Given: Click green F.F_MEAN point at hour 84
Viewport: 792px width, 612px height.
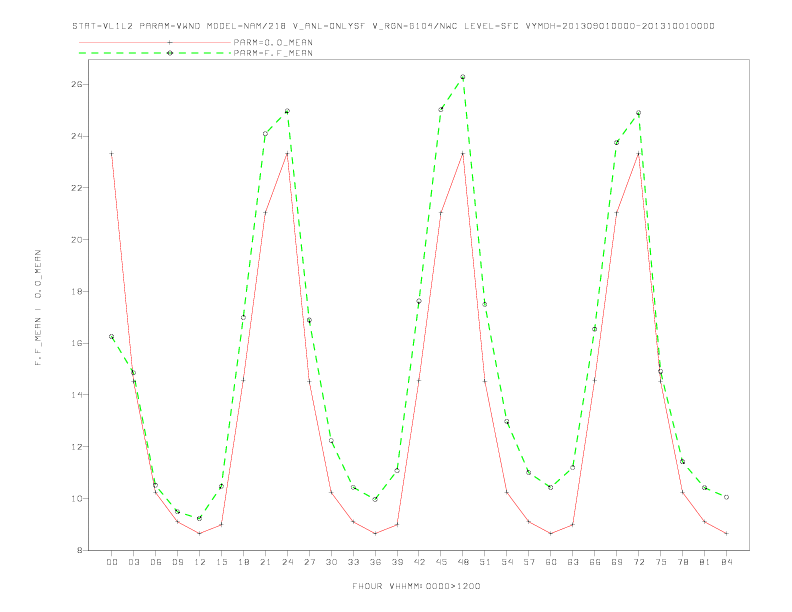Looking at the screenshot, I should click(x=726, y=497).
